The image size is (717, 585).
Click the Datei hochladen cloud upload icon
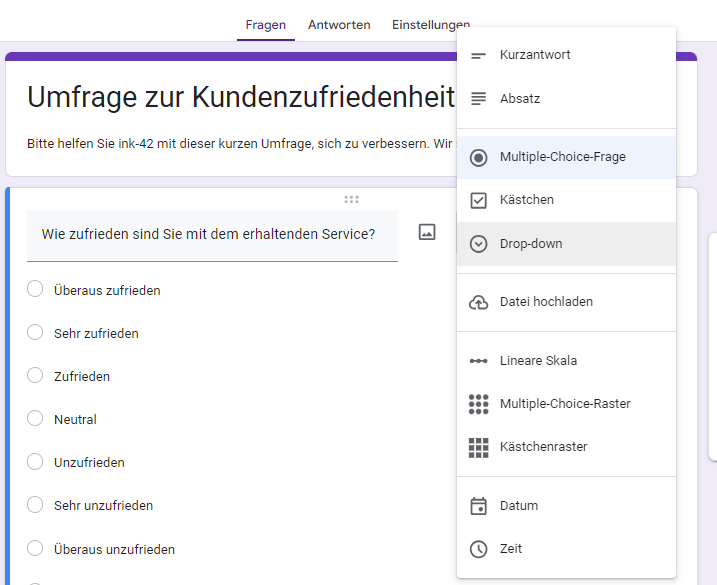[478, 302]
